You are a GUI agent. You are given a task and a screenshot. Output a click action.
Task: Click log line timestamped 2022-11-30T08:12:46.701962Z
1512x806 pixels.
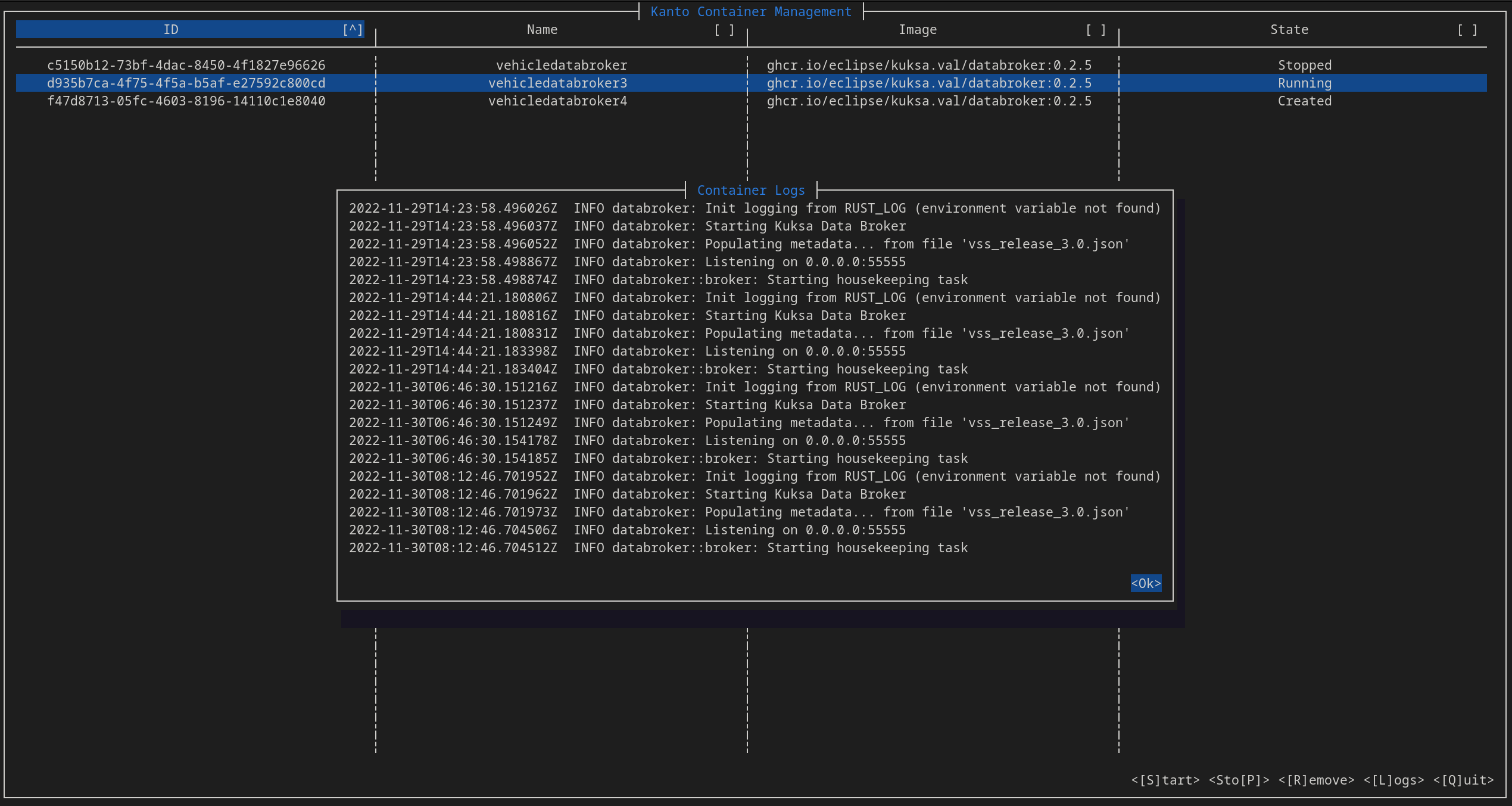pyautogui.click(x=628, y=494)
